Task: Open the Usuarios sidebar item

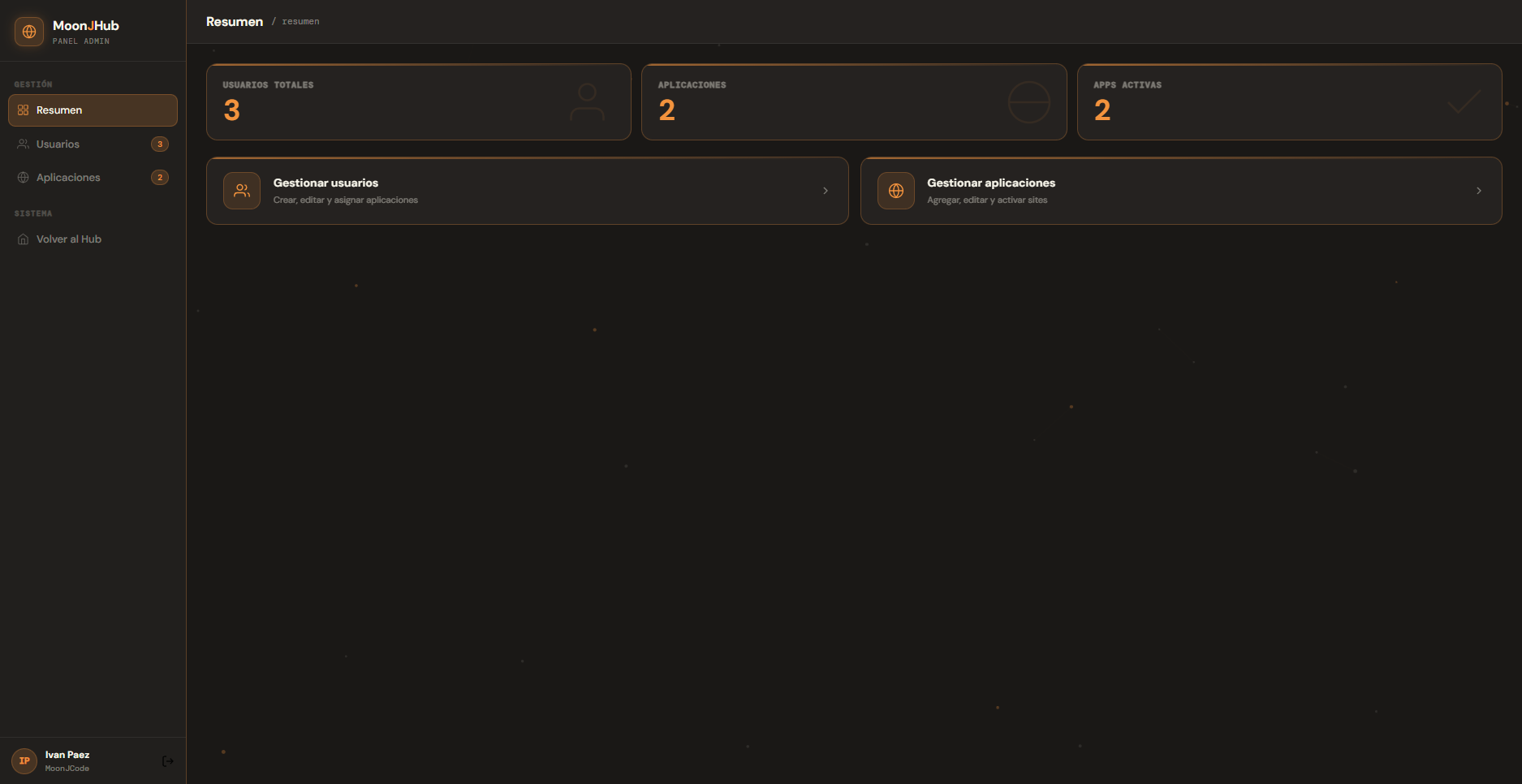Action: [93, 144]
